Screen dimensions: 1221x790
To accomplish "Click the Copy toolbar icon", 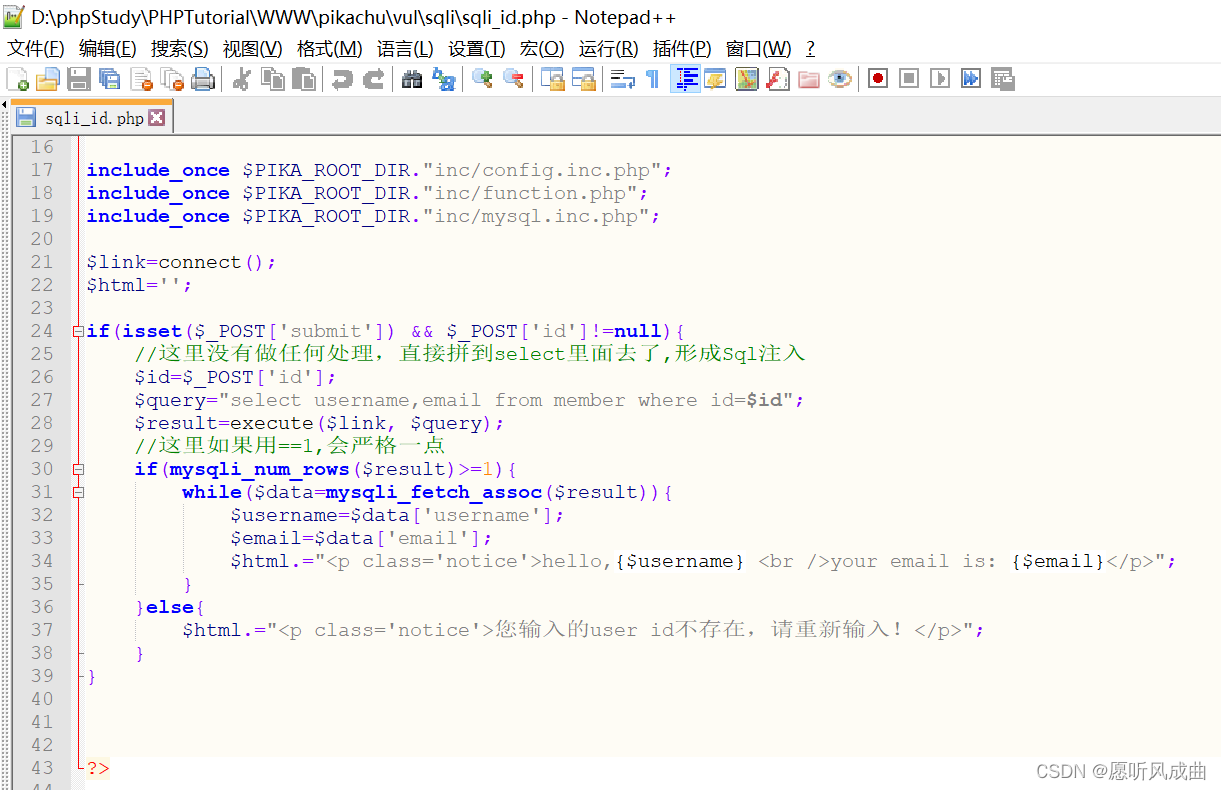I will click(x=272, y=79).
